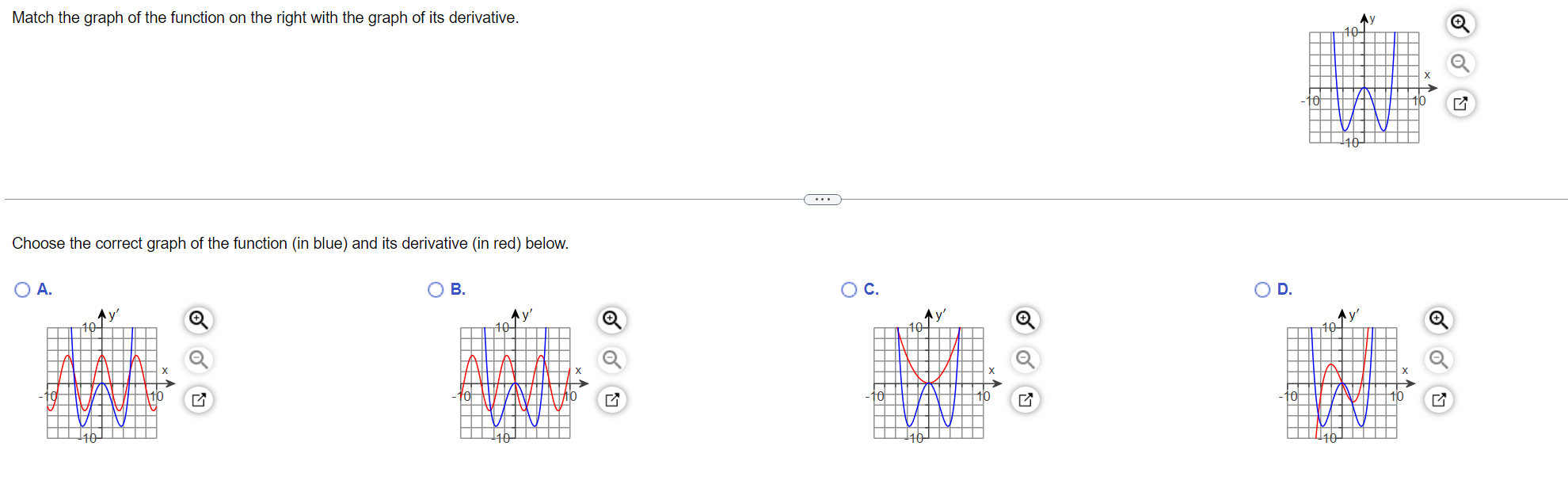Zoom in on the top-right function graph
Screen dimensions: 1568x488
pyautogui.click(x=1460, y=24)
